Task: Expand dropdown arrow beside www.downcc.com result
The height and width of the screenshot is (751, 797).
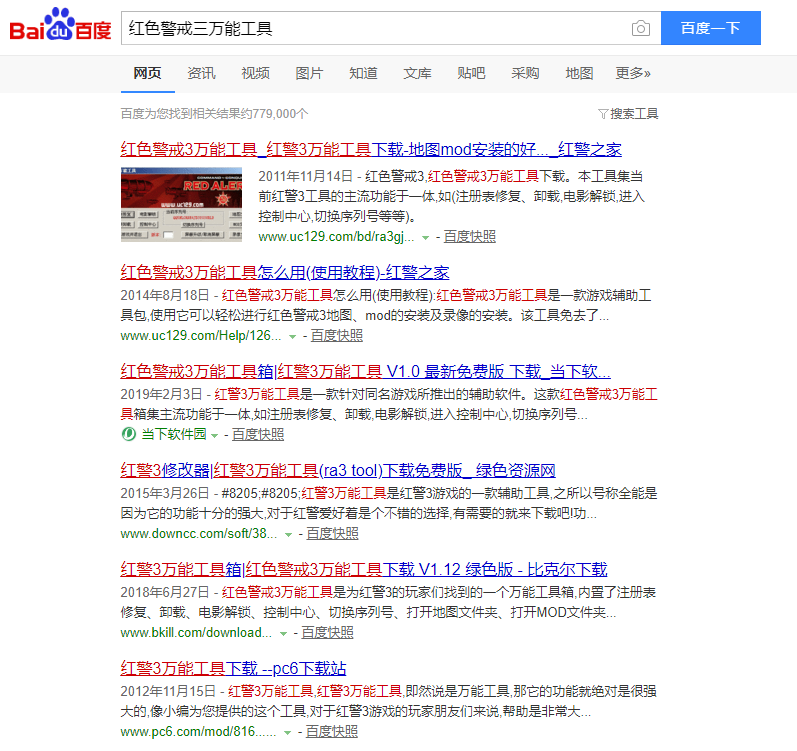Action: point(288,534)
